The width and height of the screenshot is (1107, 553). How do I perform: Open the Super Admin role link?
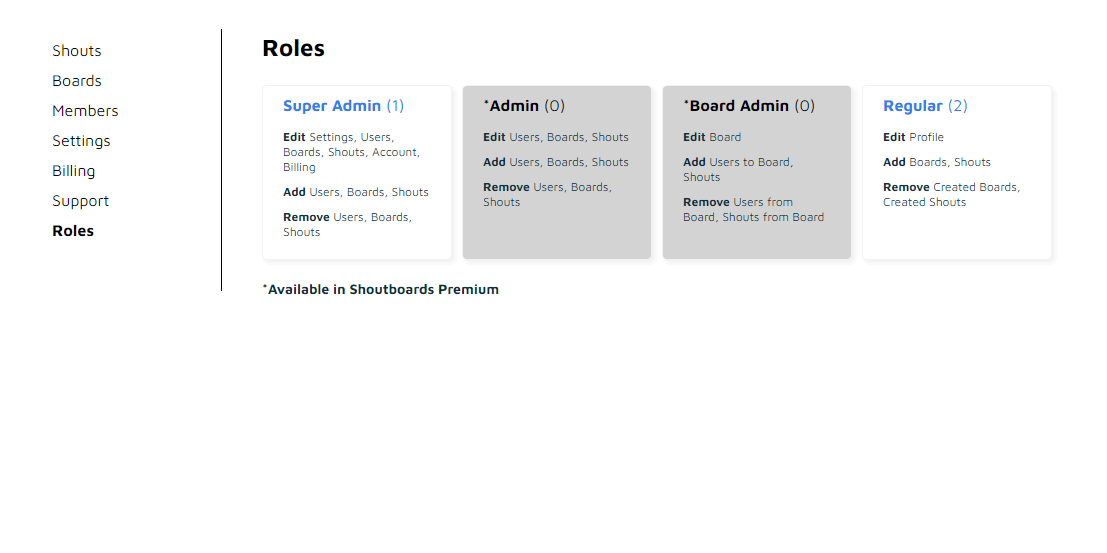coord(332,106)
